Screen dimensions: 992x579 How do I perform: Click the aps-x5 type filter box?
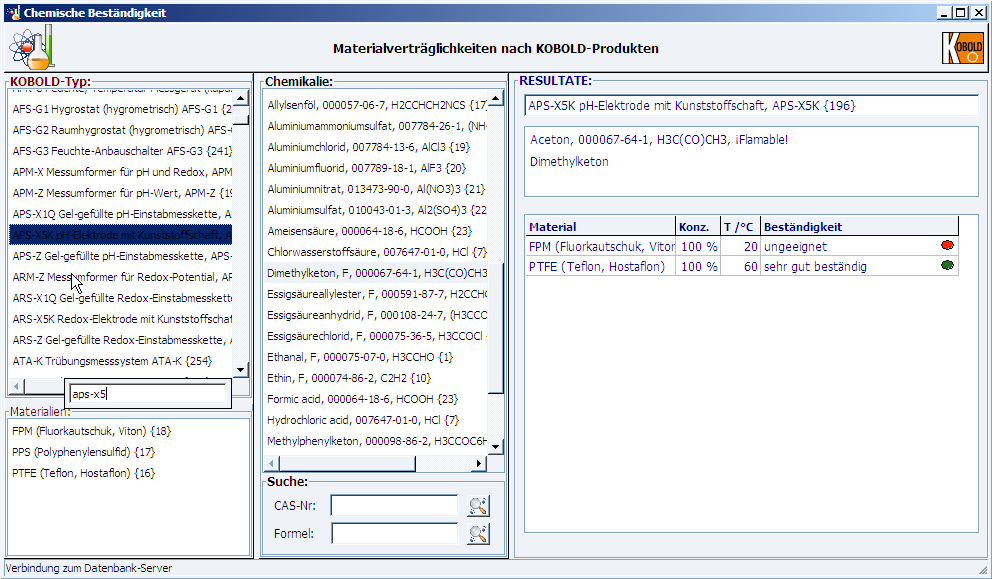[x=147, y=394]
